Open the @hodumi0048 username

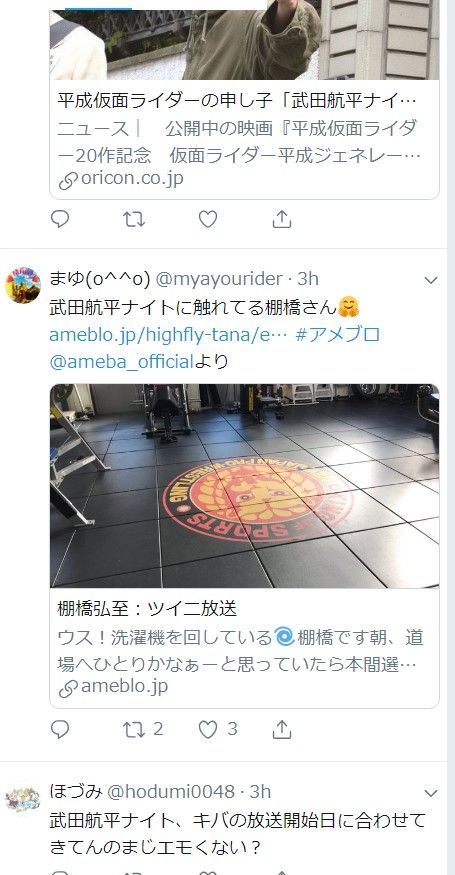171,791
